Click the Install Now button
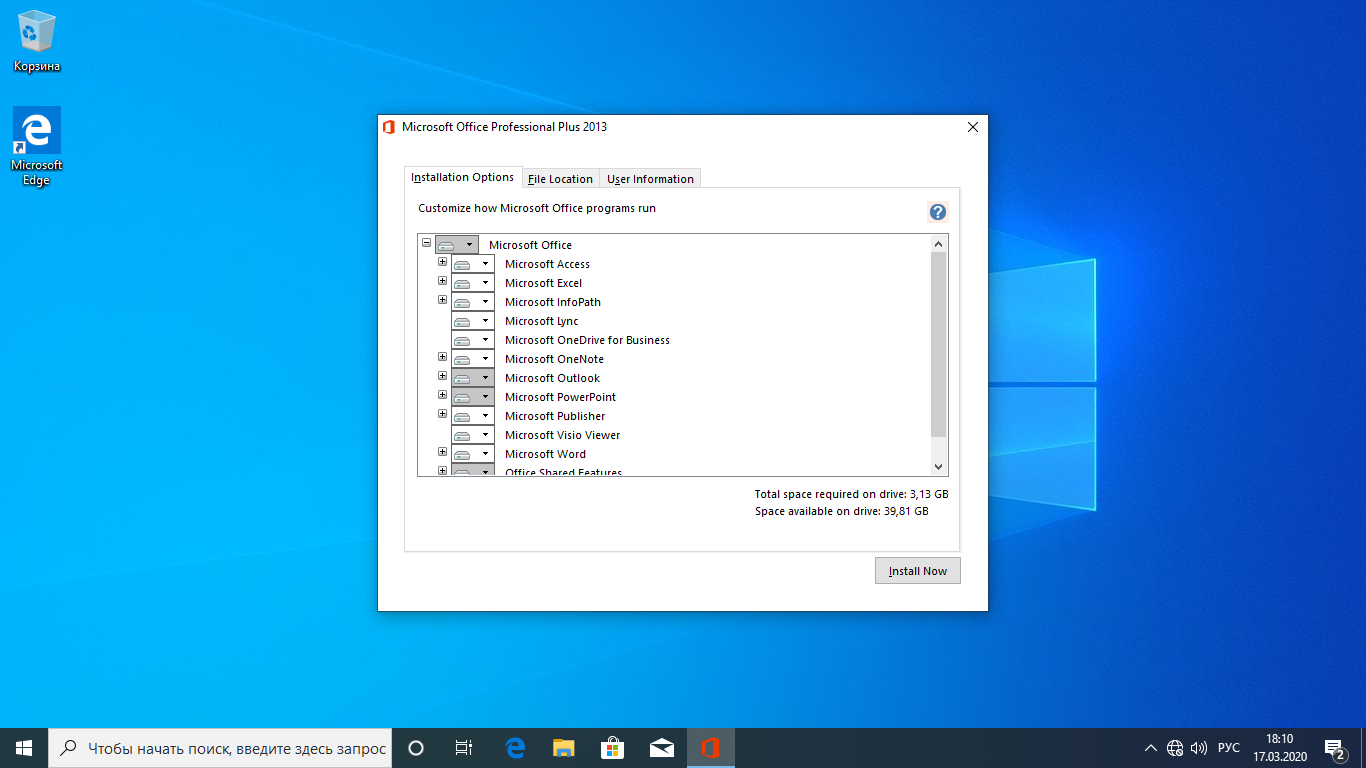 918,571
